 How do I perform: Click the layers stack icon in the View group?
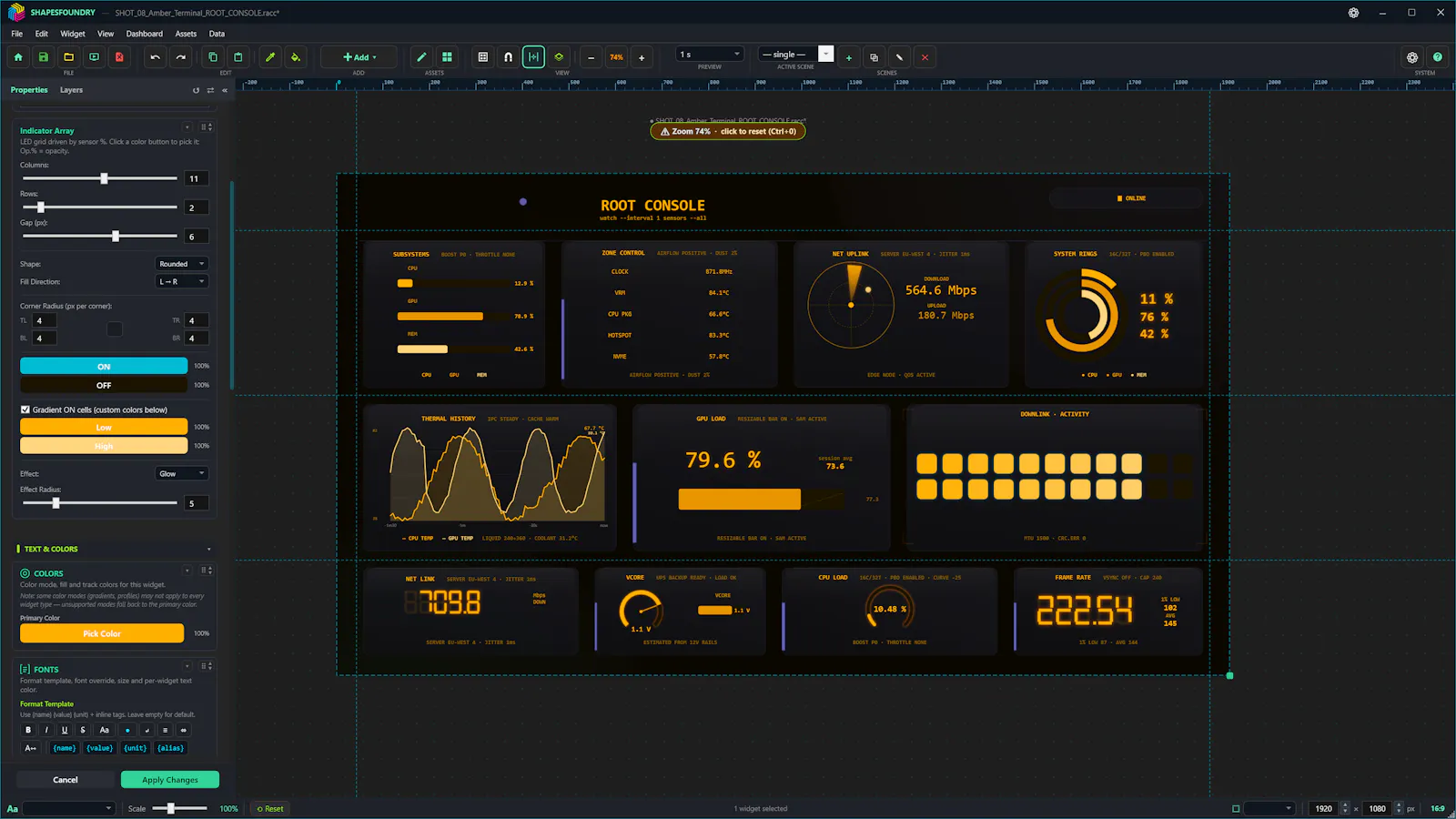coord(560,57)
